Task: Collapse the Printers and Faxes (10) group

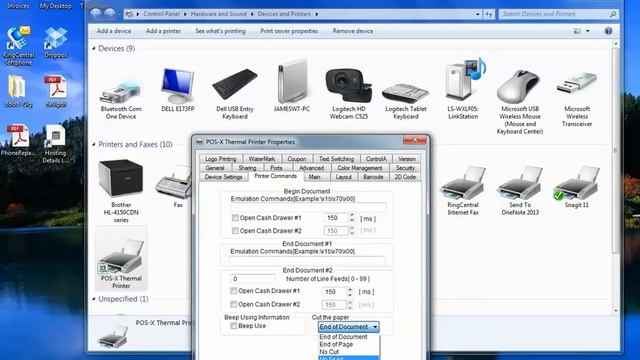Action: click(94, 144)
